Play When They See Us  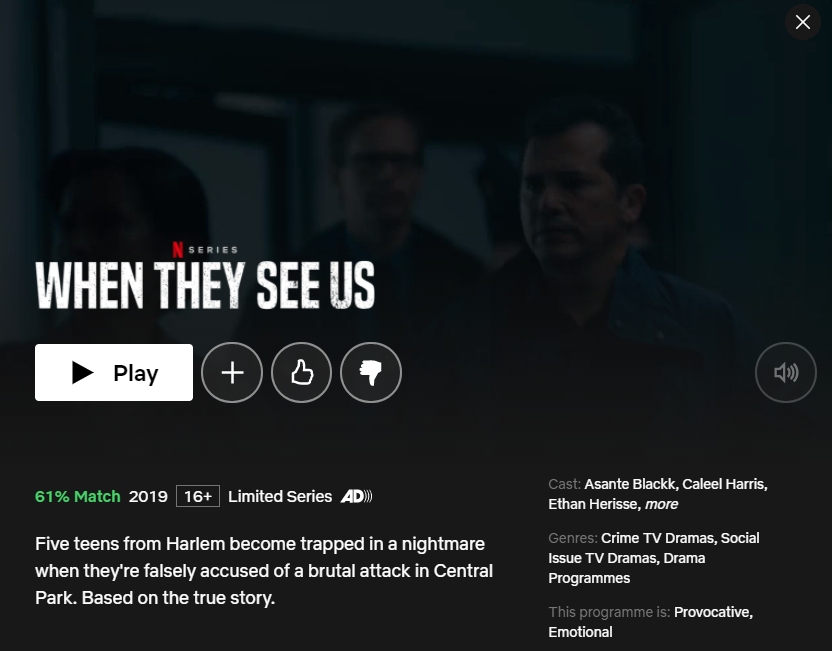click(114, 372)
